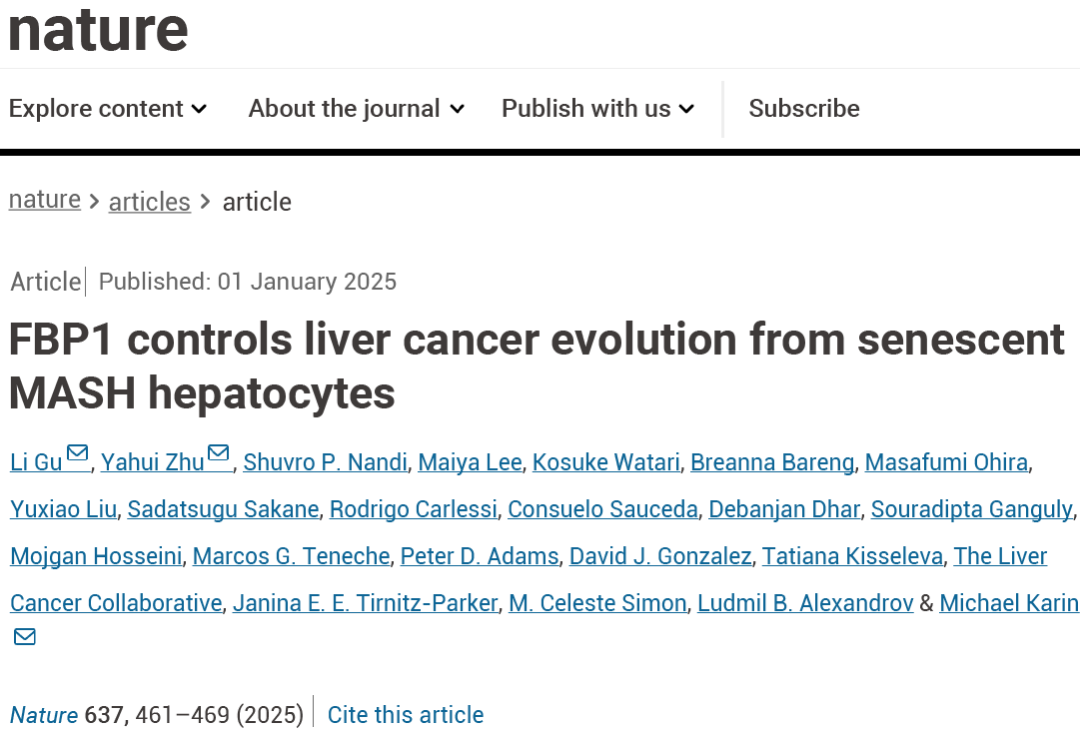The width and height of the screenshot is (1080, 736).
Task: Go to nature breadcrumb link
Action: click(45, 200)
